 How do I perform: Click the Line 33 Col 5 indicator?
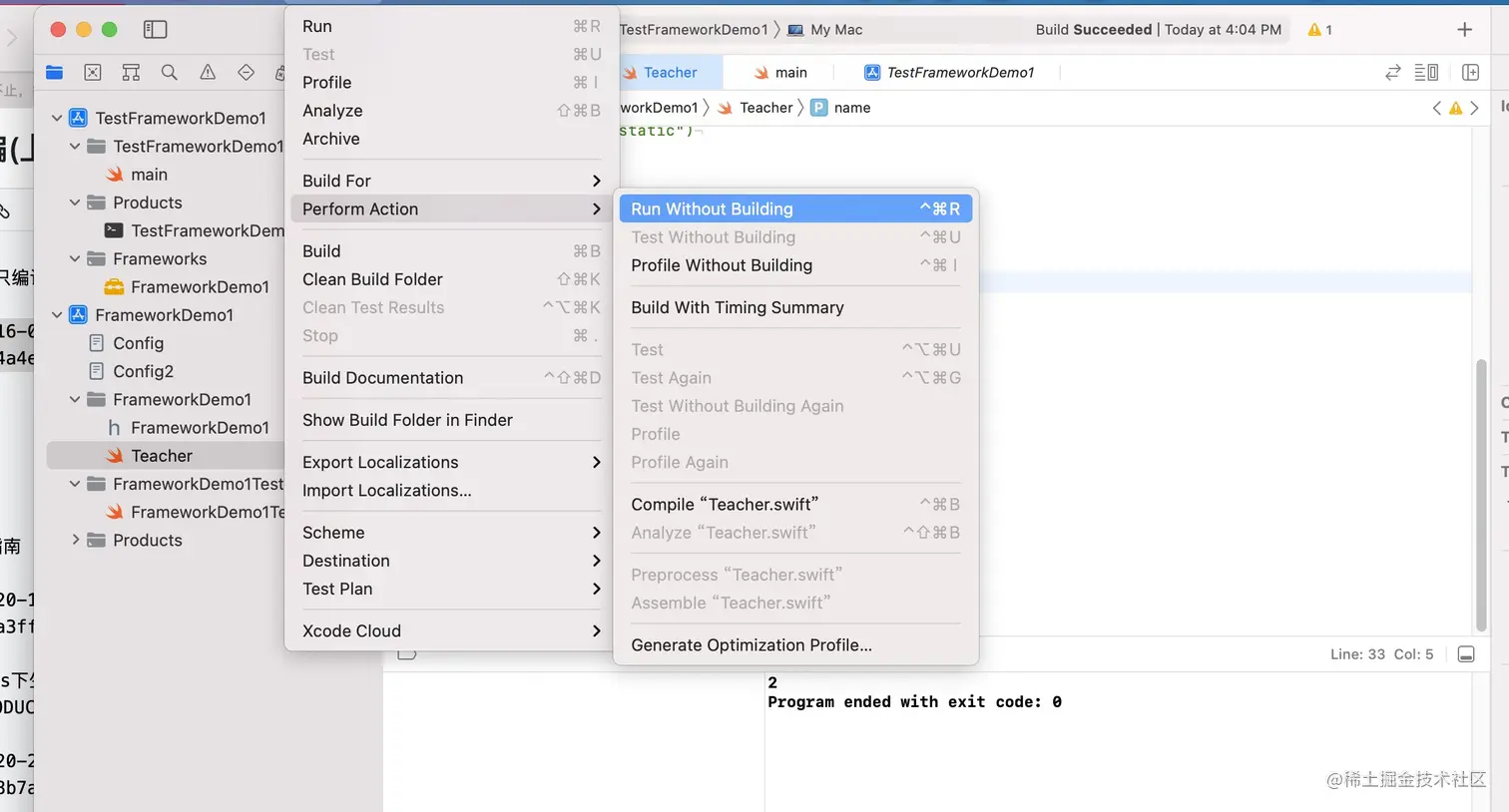coord(1381,654)
